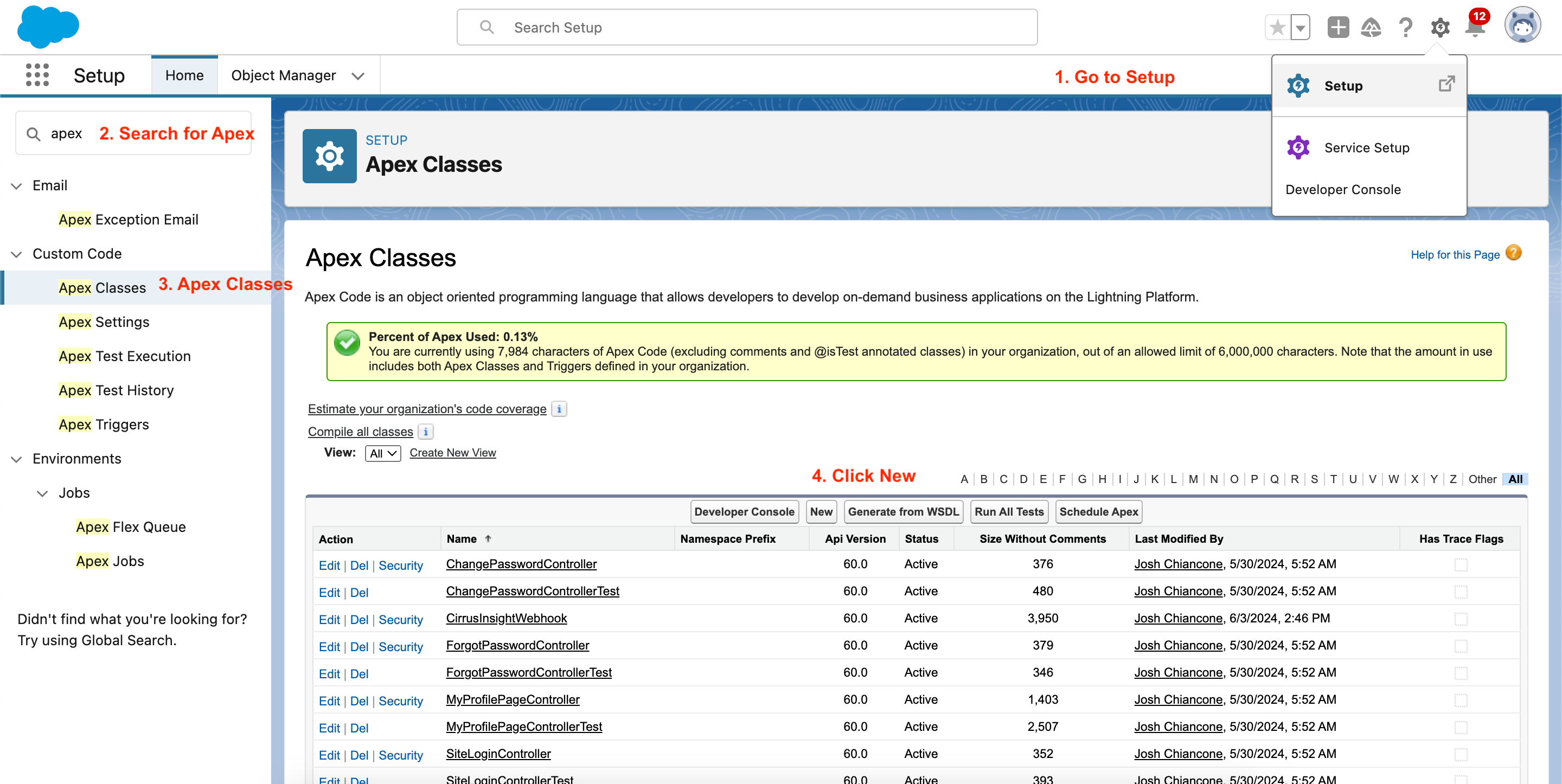Focus the Quick Find apex search box

click(133, 133)
